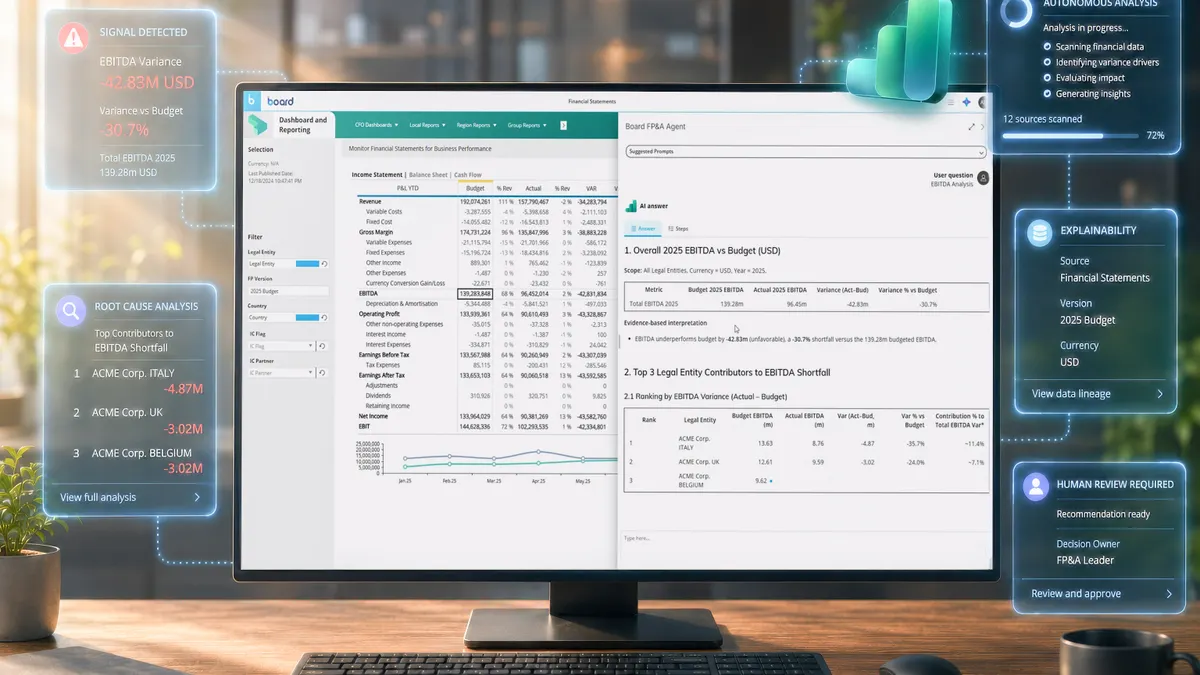
Task: Switch to the Balance Sheet tab
Action: 429,175
